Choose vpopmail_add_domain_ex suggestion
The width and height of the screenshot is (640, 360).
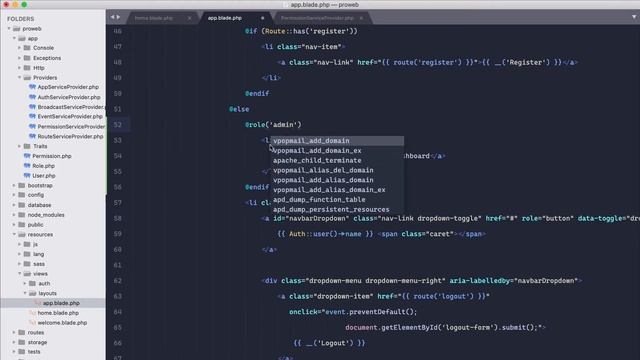[x=337, y=151]
